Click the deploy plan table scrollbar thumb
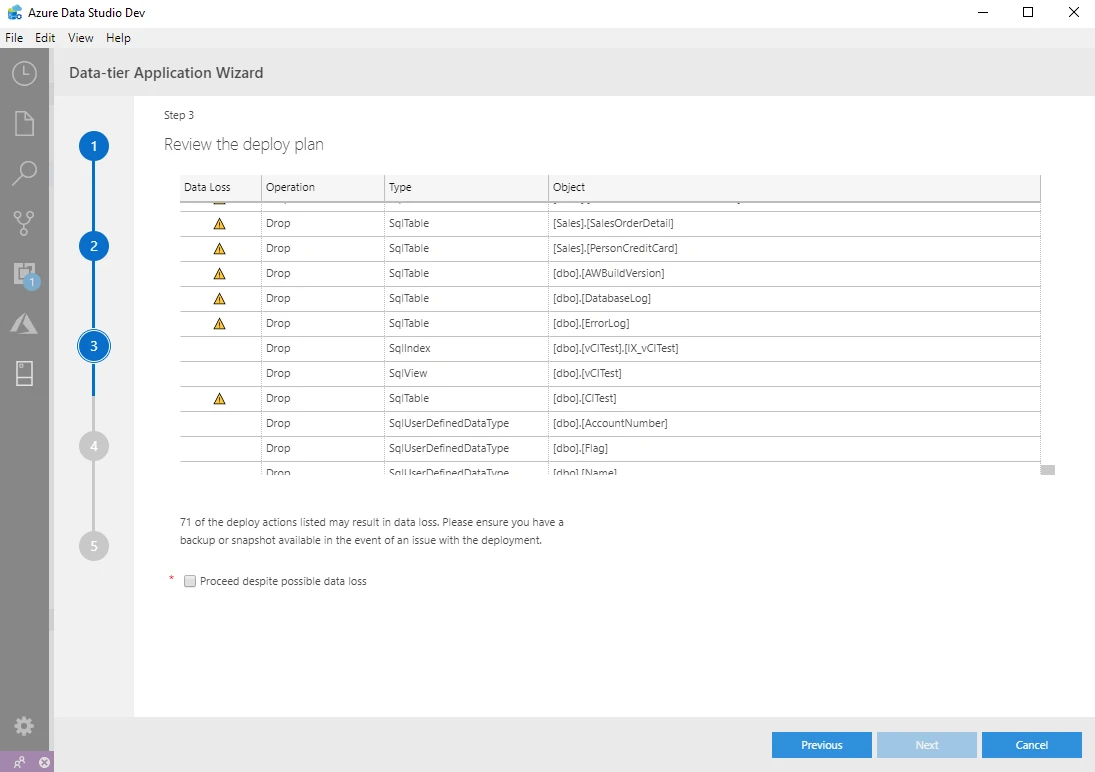This screenshot has height=772, width=1095. pos(1047,469)
